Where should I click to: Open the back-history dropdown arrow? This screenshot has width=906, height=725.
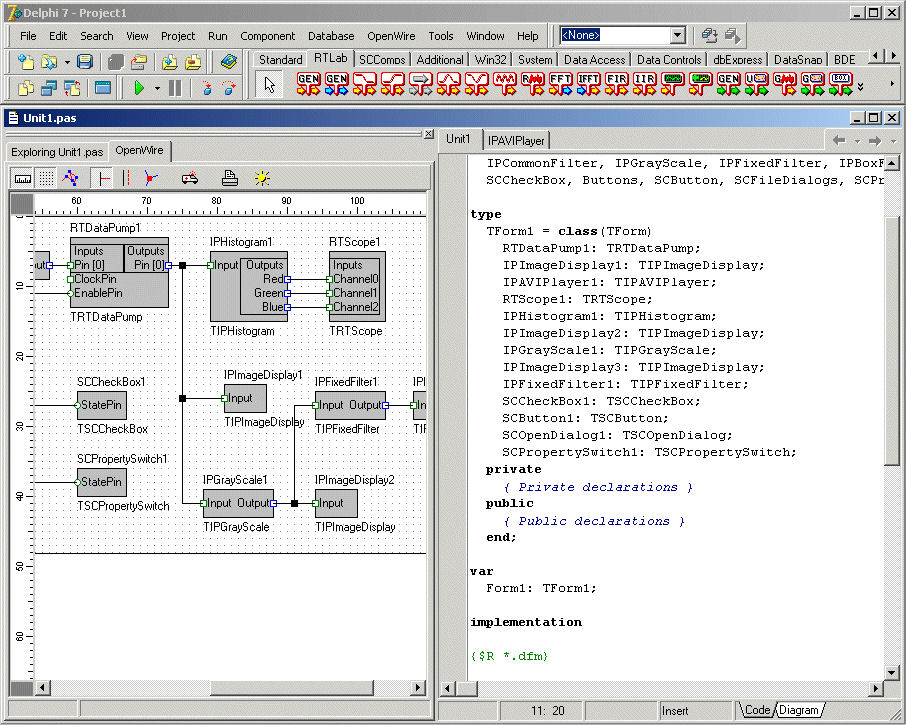coord(857,140)
